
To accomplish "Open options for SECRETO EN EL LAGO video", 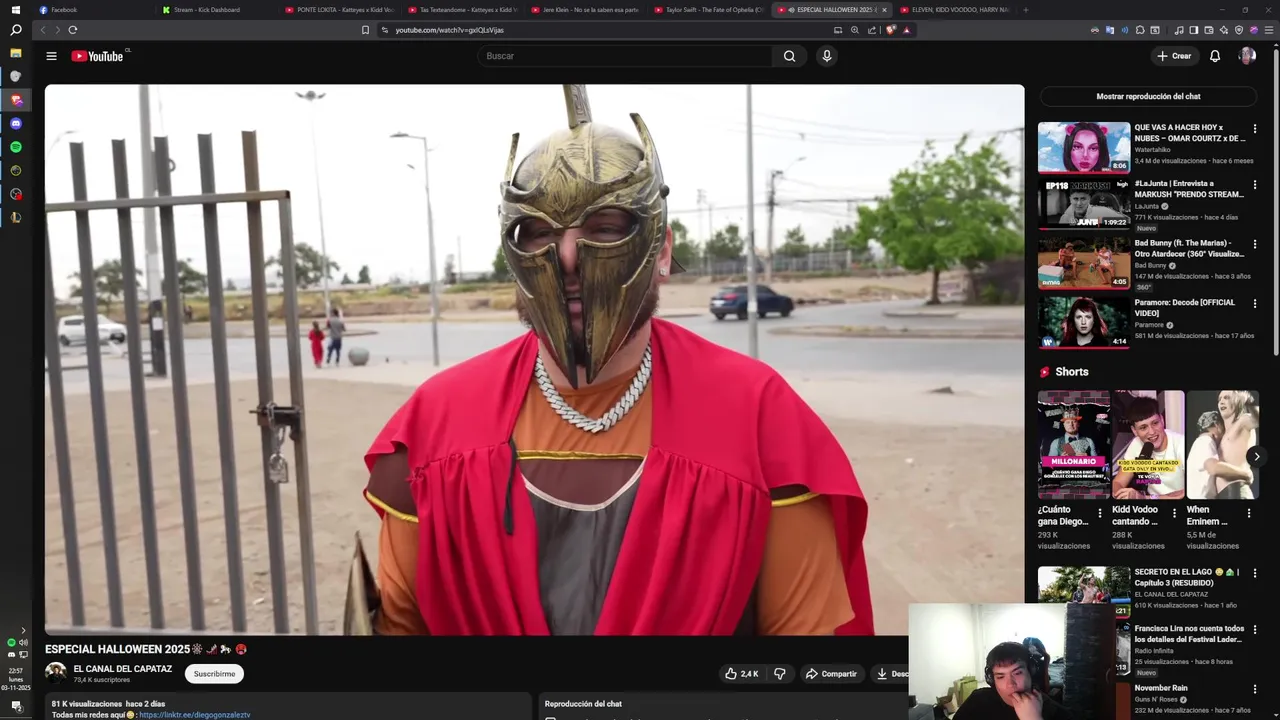I will tap(1254, 574).
